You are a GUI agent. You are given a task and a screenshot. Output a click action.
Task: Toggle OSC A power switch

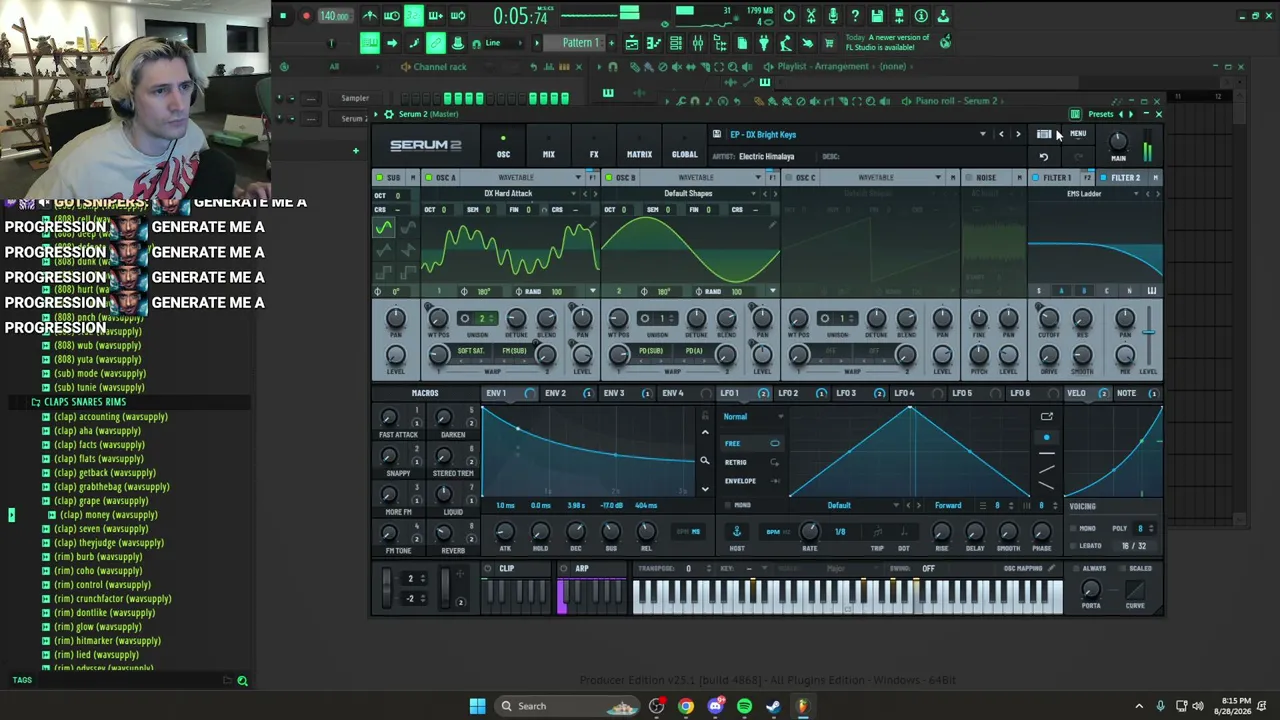tap(429, 178)
